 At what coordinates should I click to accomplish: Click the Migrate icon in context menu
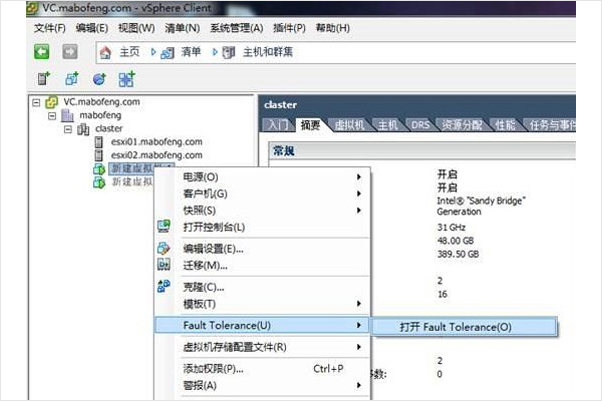click(164, 265)
